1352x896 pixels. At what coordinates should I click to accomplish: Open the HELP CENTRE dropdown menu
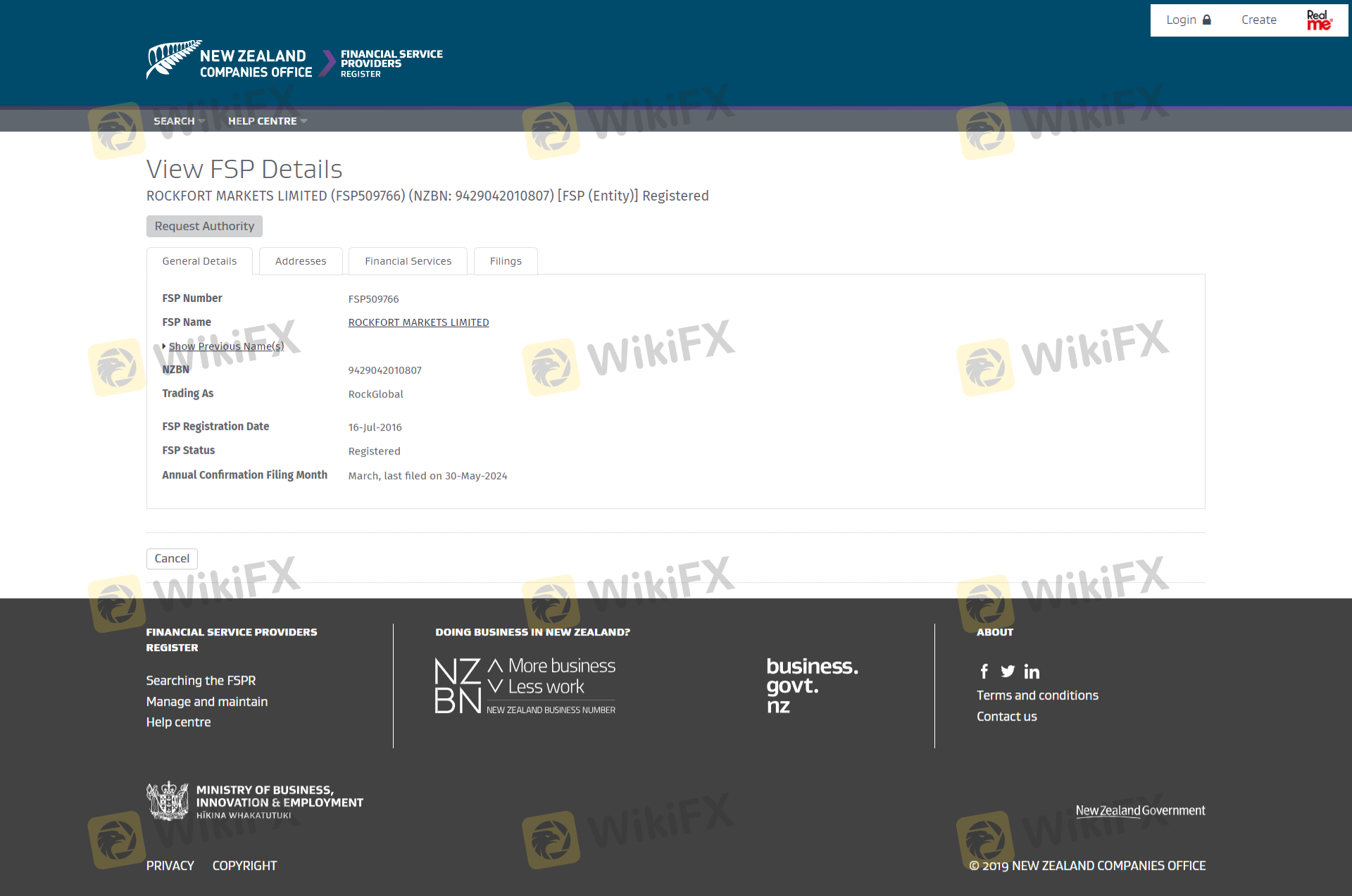[x=268, y=121]
